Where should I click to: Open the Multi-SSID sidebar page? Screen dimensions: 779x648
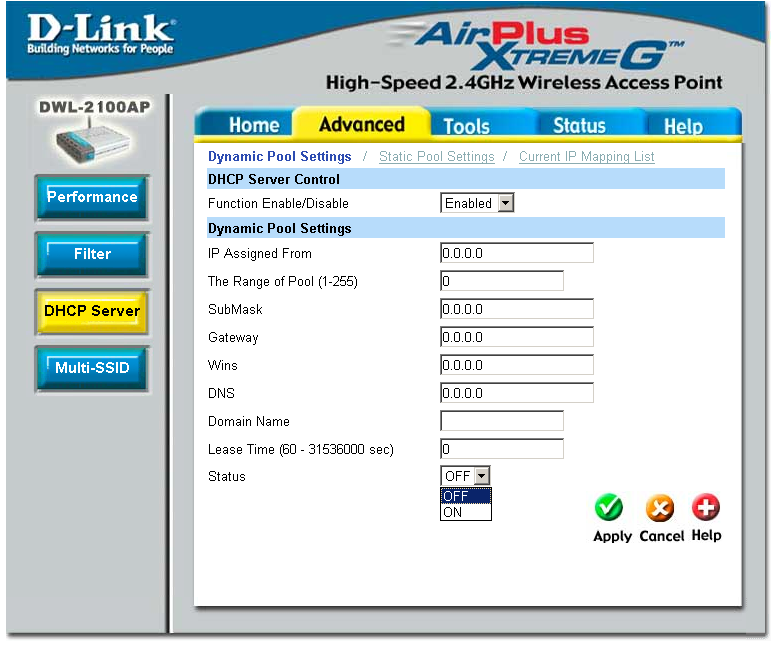point(92,368)
